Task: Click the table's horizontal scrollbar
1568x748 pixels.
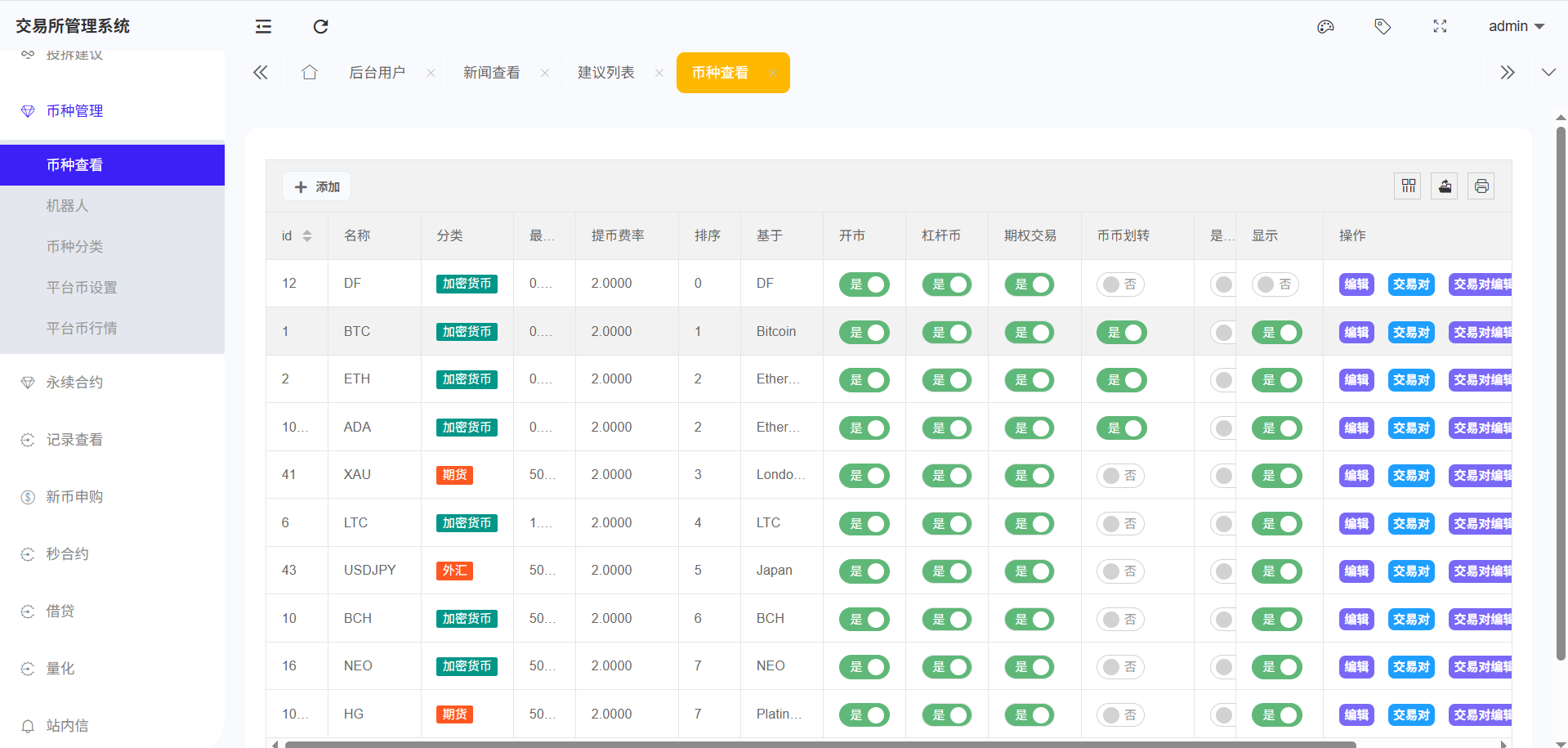Action: 817,744
